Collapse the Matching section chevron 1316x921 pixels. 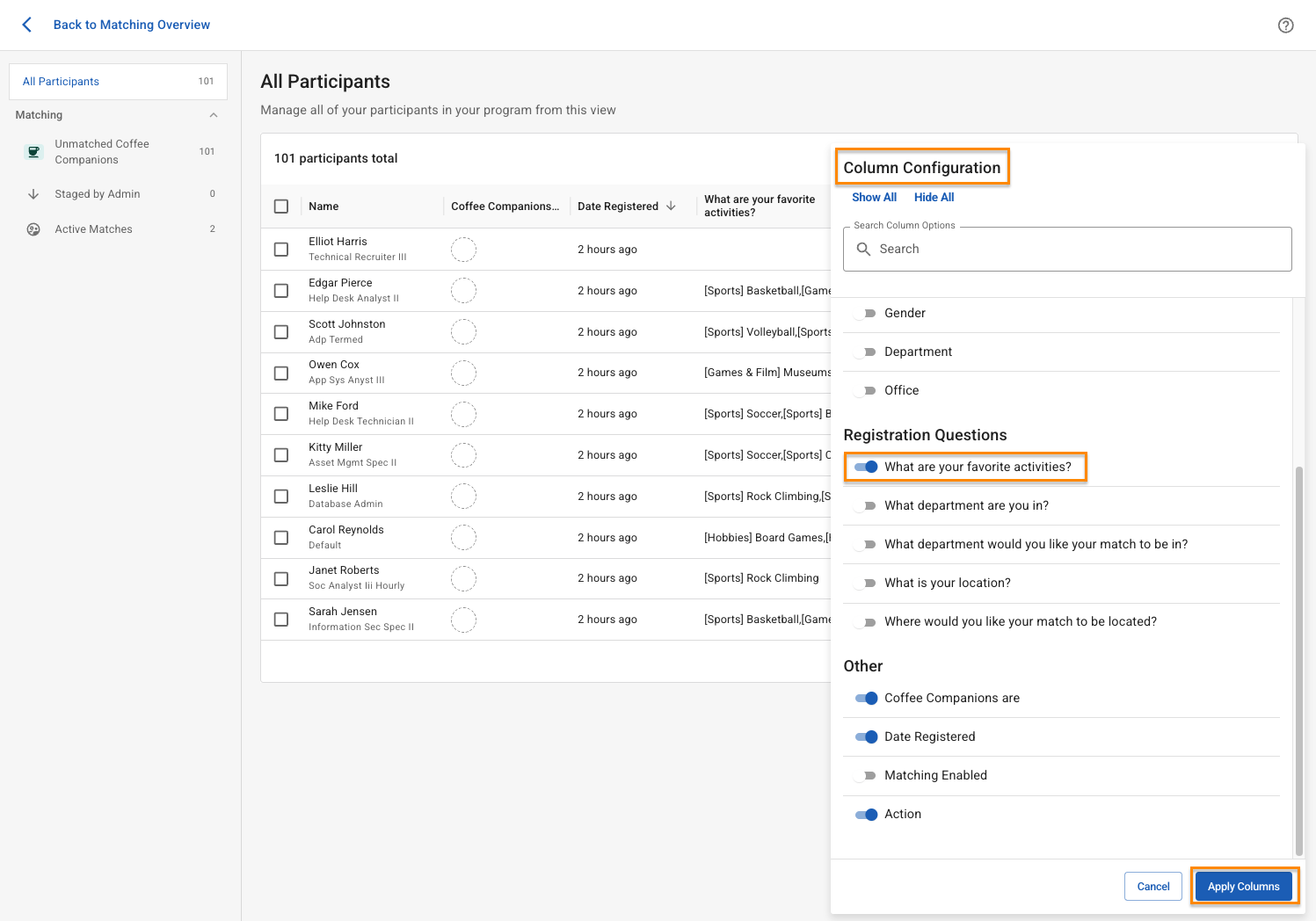click(214, 115)
